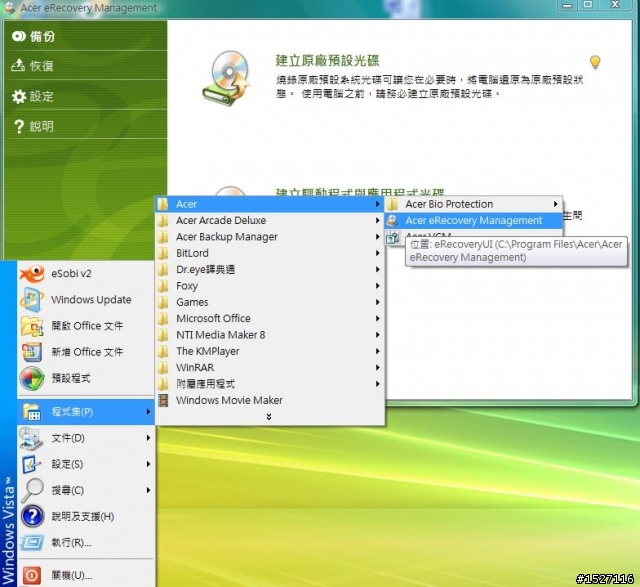Click the magnifying glass search icon
640x587 pixels.
click(32, 490)
